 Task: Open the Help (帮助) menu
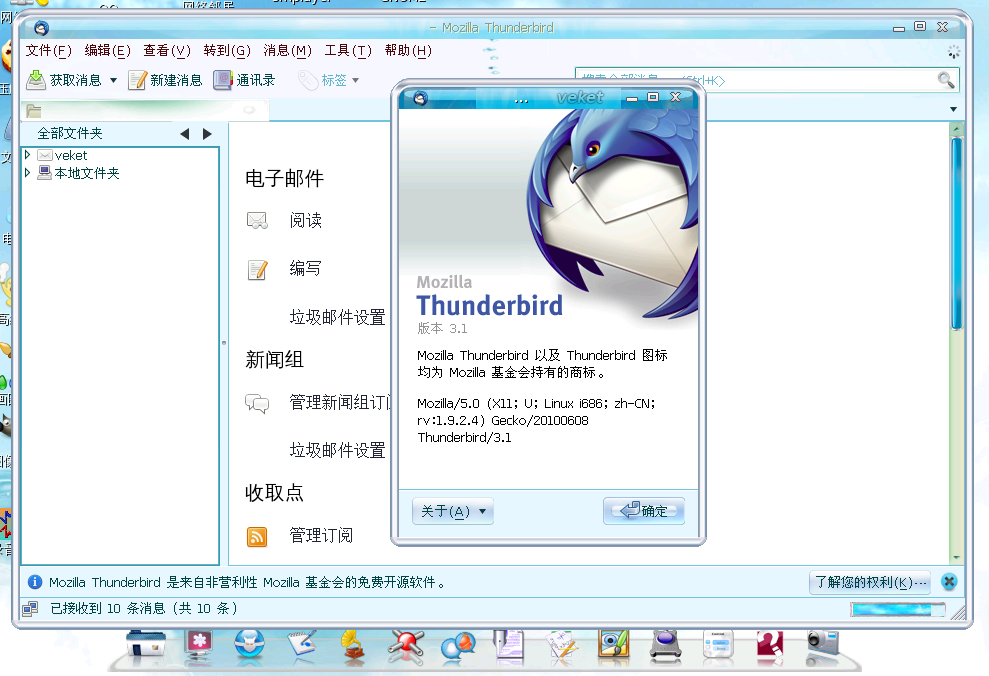click(x=408, y=50)
